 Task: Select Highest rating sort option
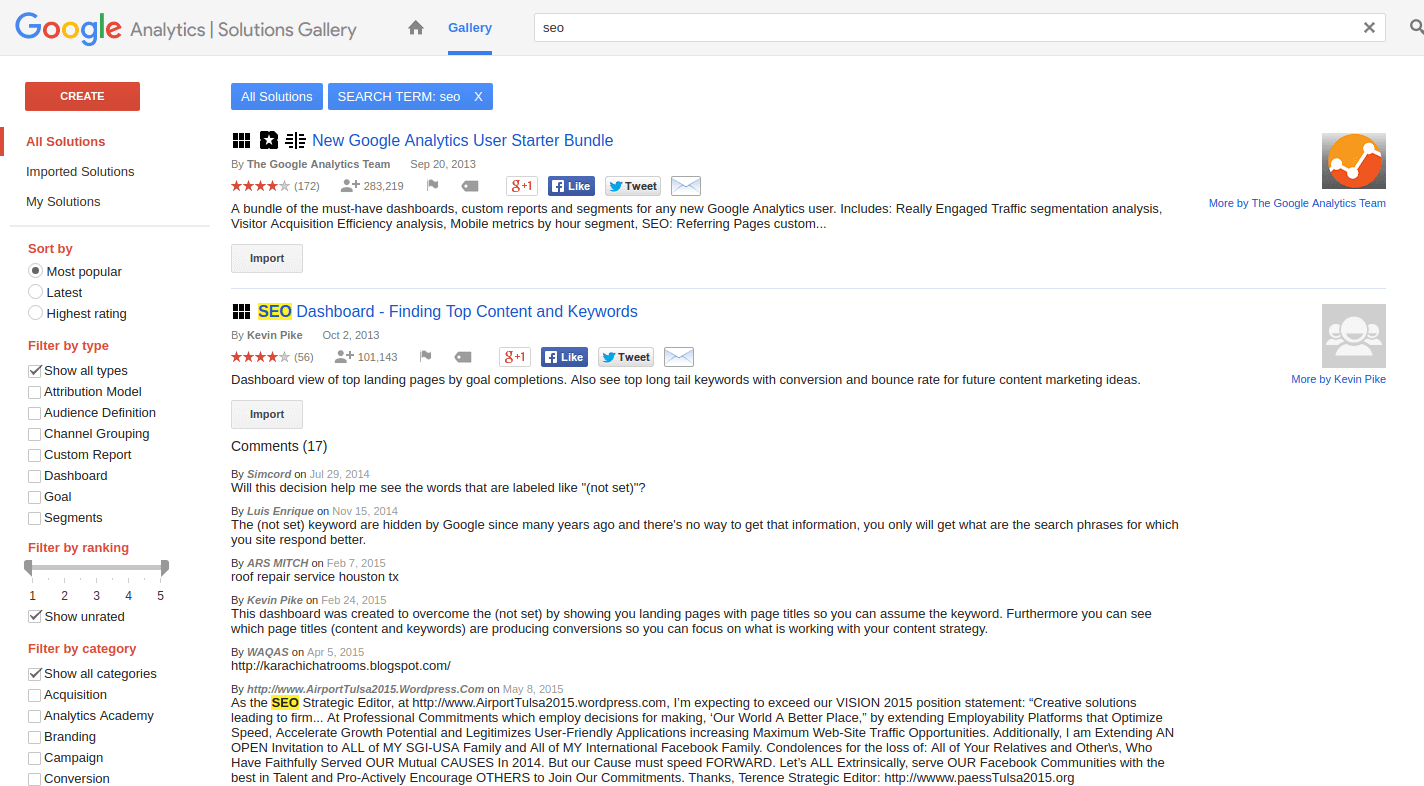point(36,313)
